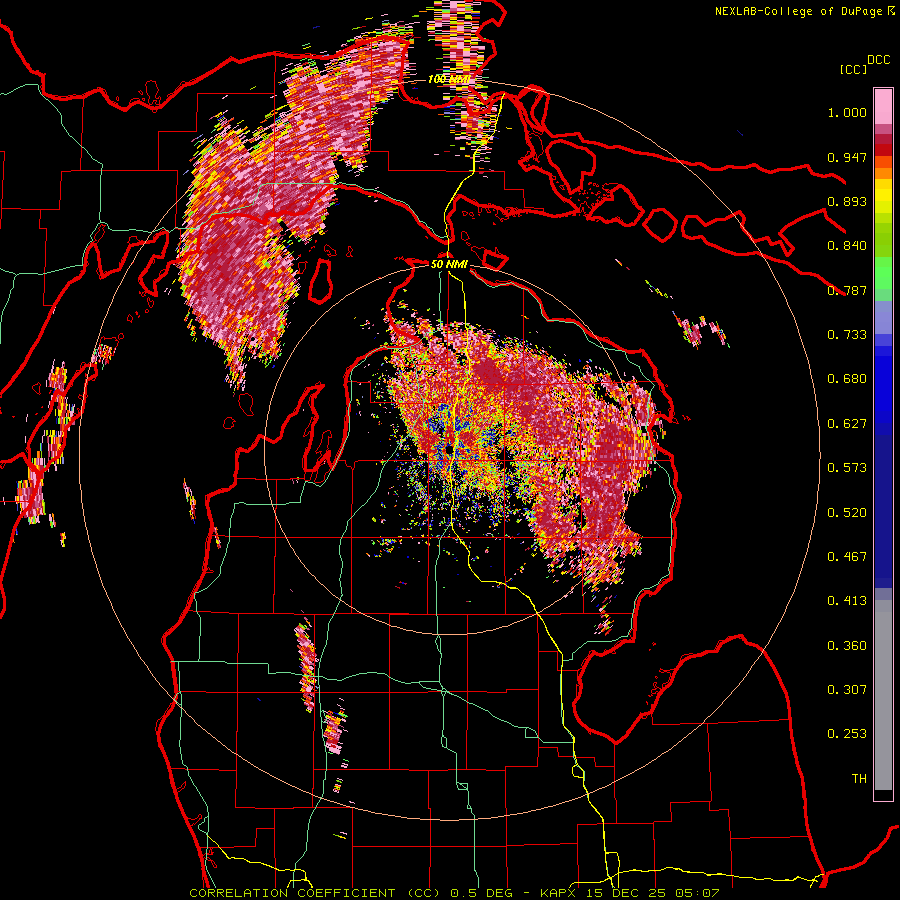Screen dimensions: 900x900
Task: Click the 0.573 scale value
Action: [847, 468]
